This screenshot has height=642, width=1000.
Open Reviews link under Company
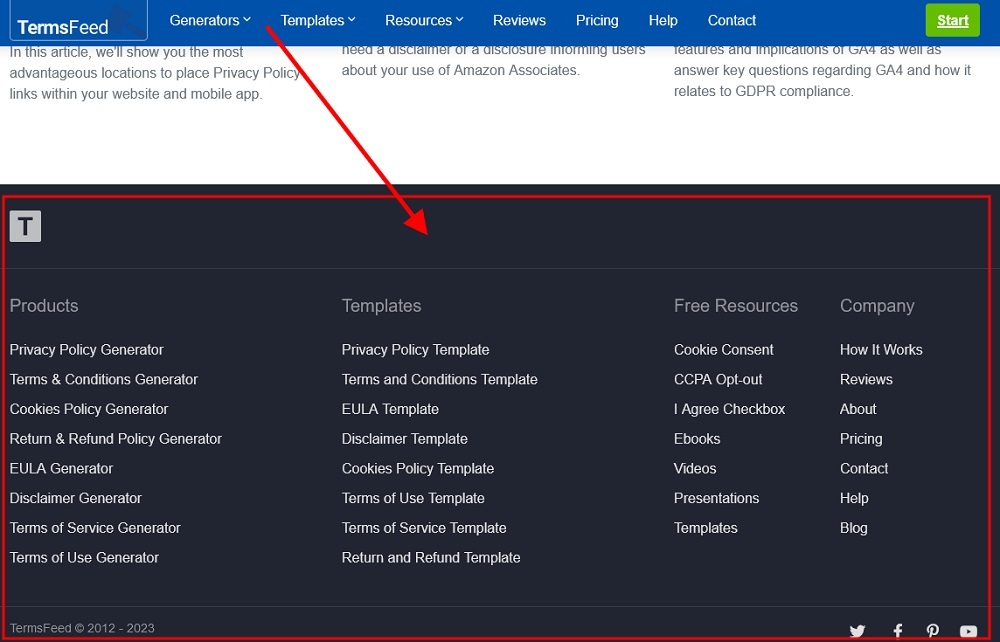pos(866,379)
